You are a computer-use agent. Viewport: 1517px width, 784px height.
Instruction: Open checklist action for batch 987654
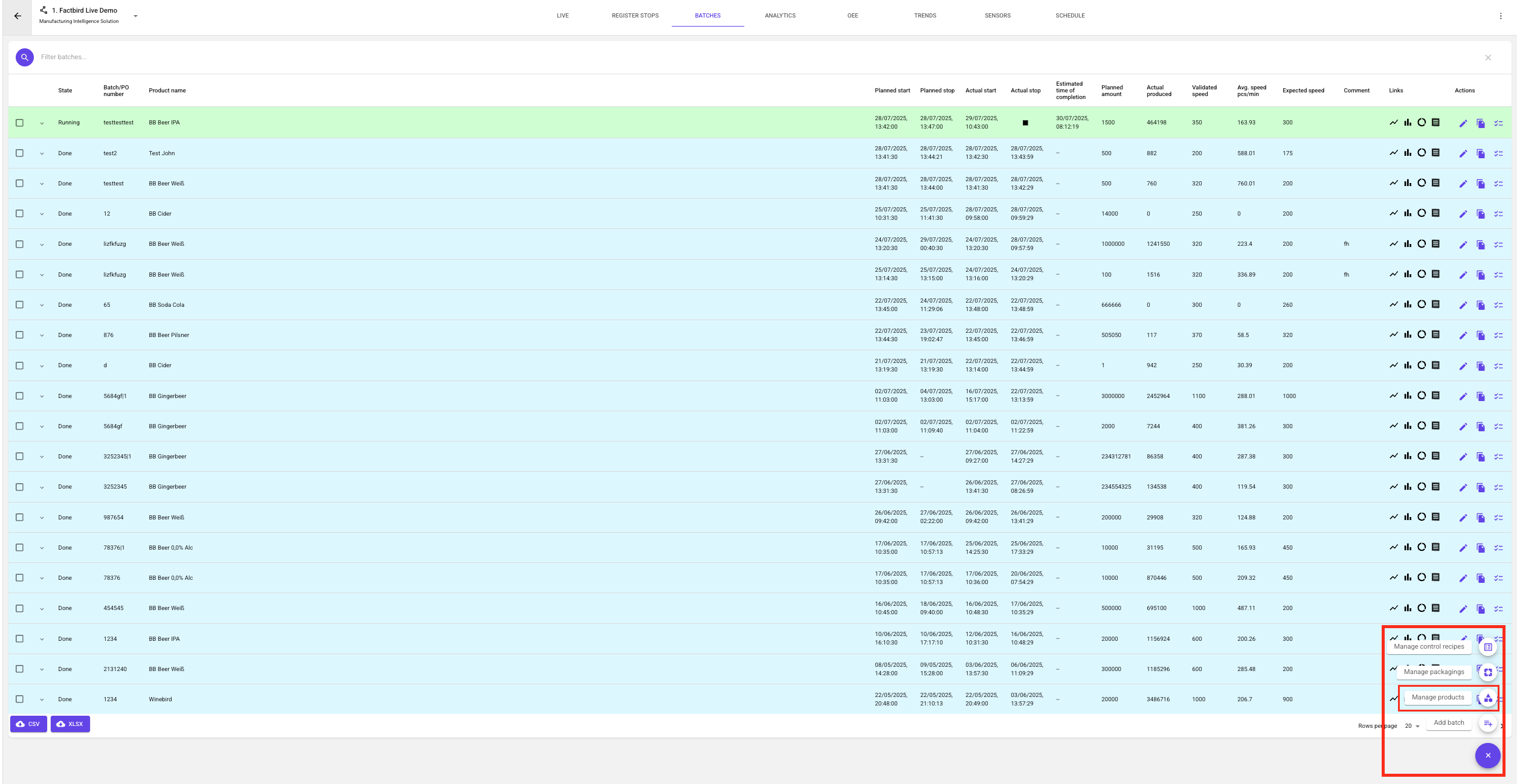(x=1498, y=518)
